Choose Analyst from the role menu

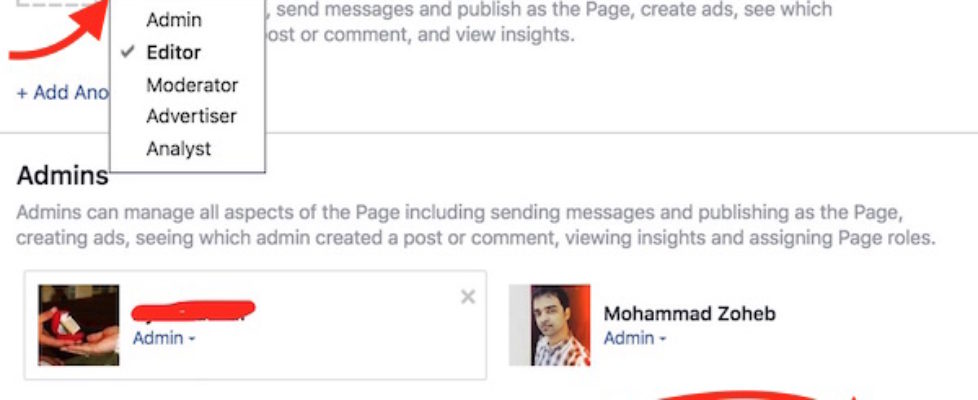pos(178,148)
